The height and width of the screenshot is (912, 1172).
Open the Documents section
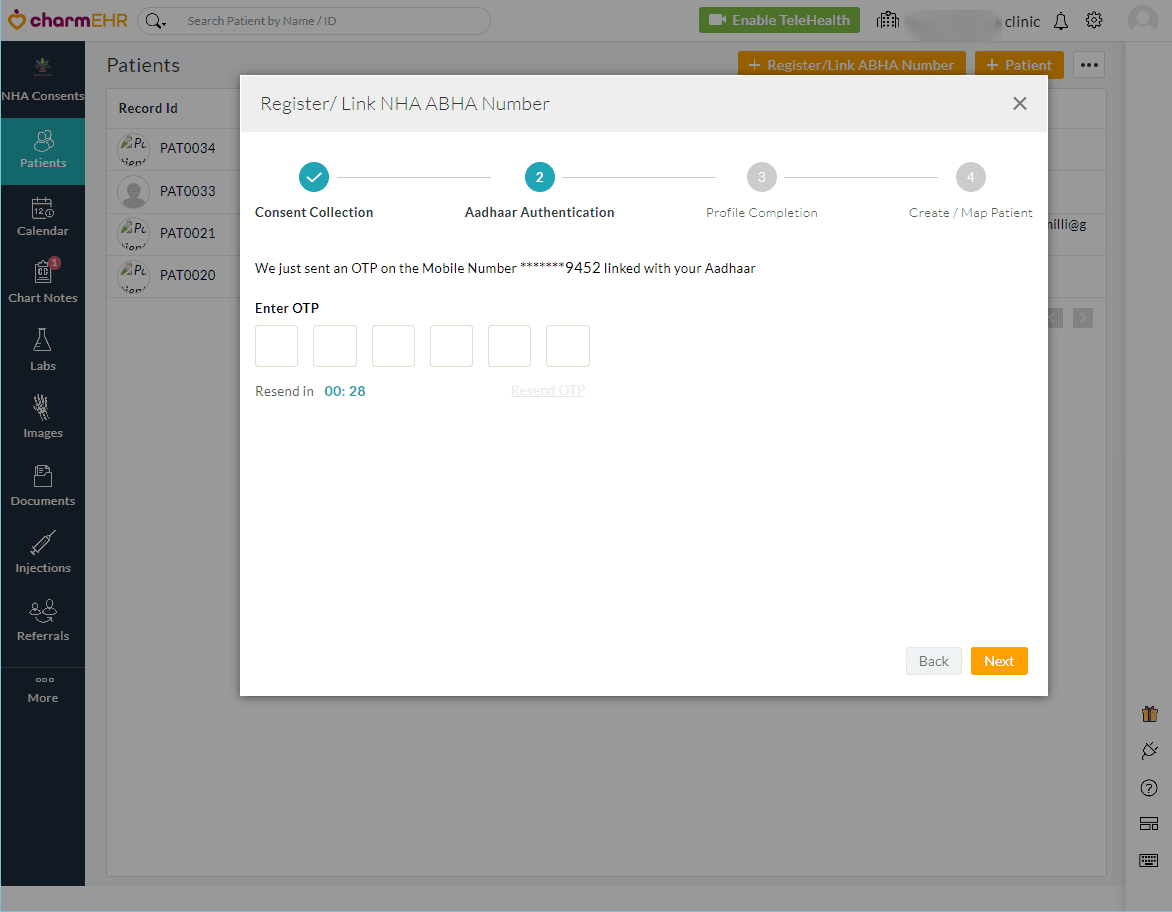(43, 484)
